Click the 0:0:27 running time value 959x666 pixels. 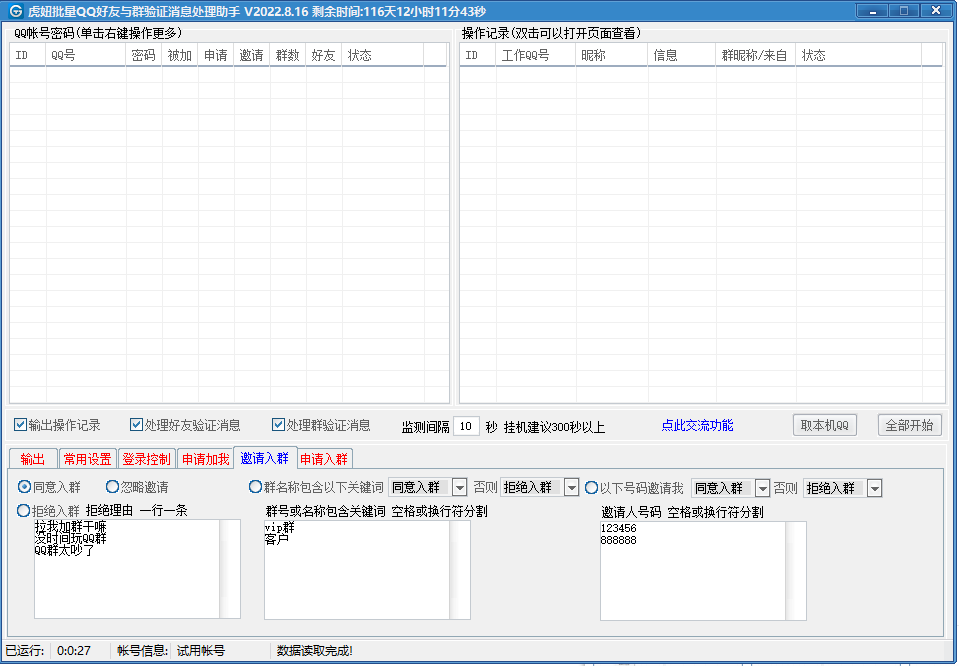(x=74, y=651)
